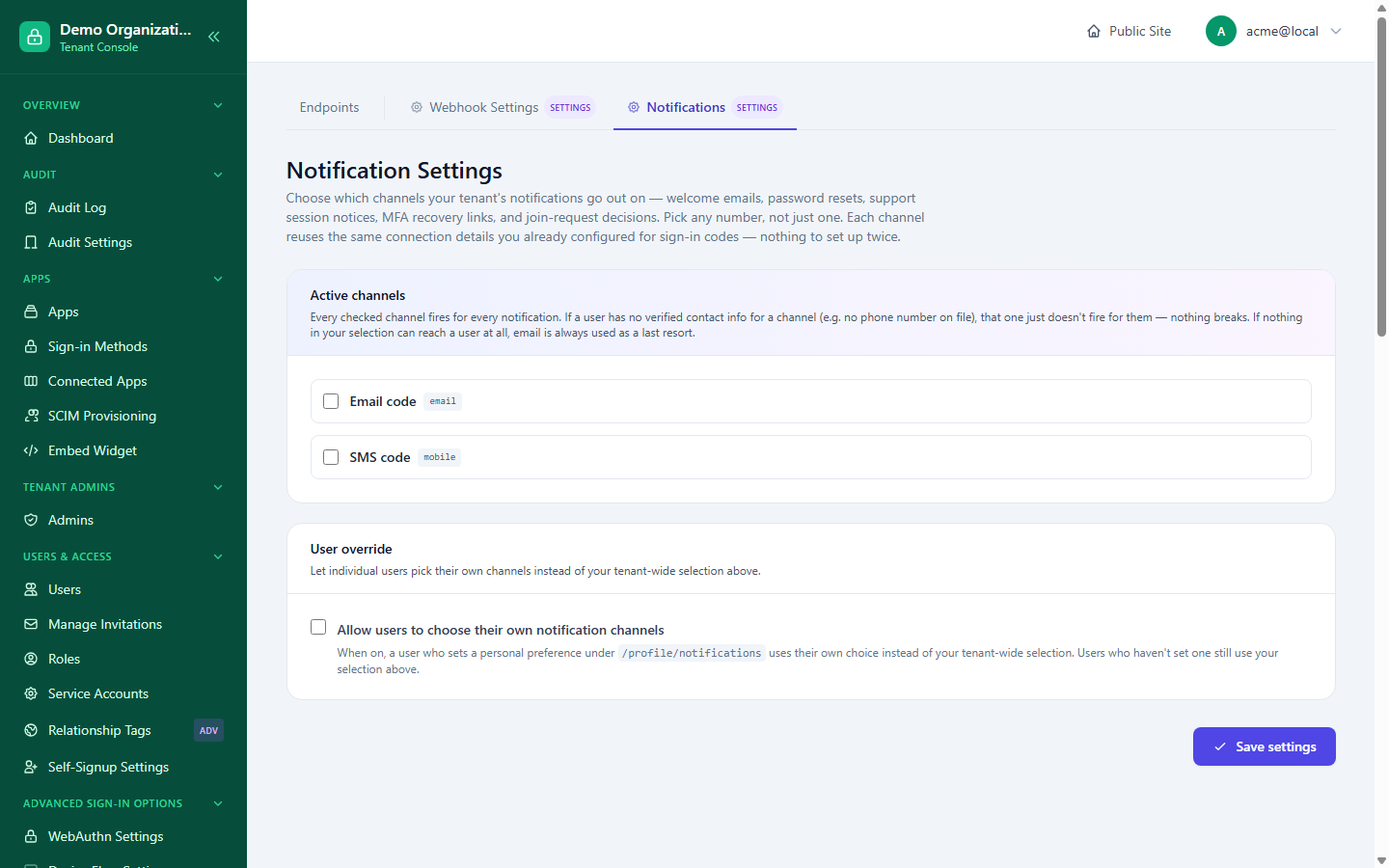Open the Public Site link
The width and height of the screenshot is (1389, 868).
(1129, 31)
